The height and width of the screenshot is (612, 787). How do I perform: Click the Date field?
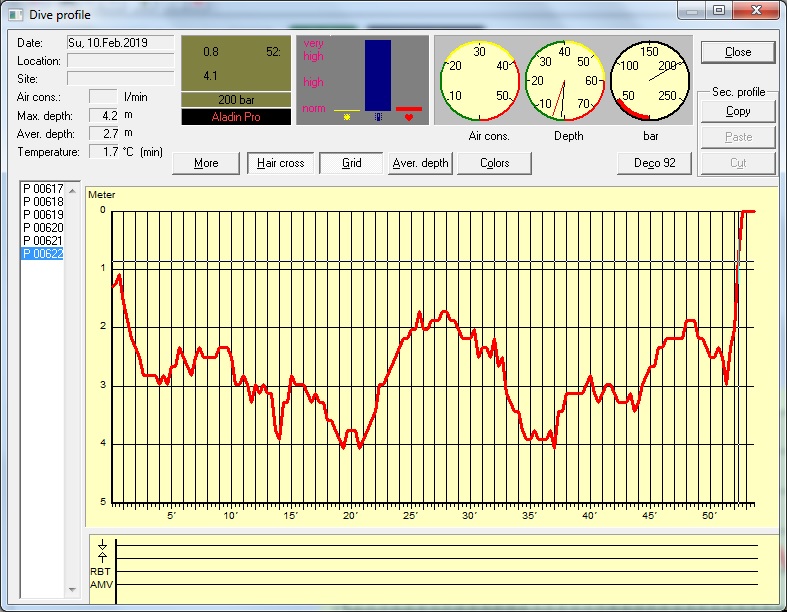[x=120, y=43]
